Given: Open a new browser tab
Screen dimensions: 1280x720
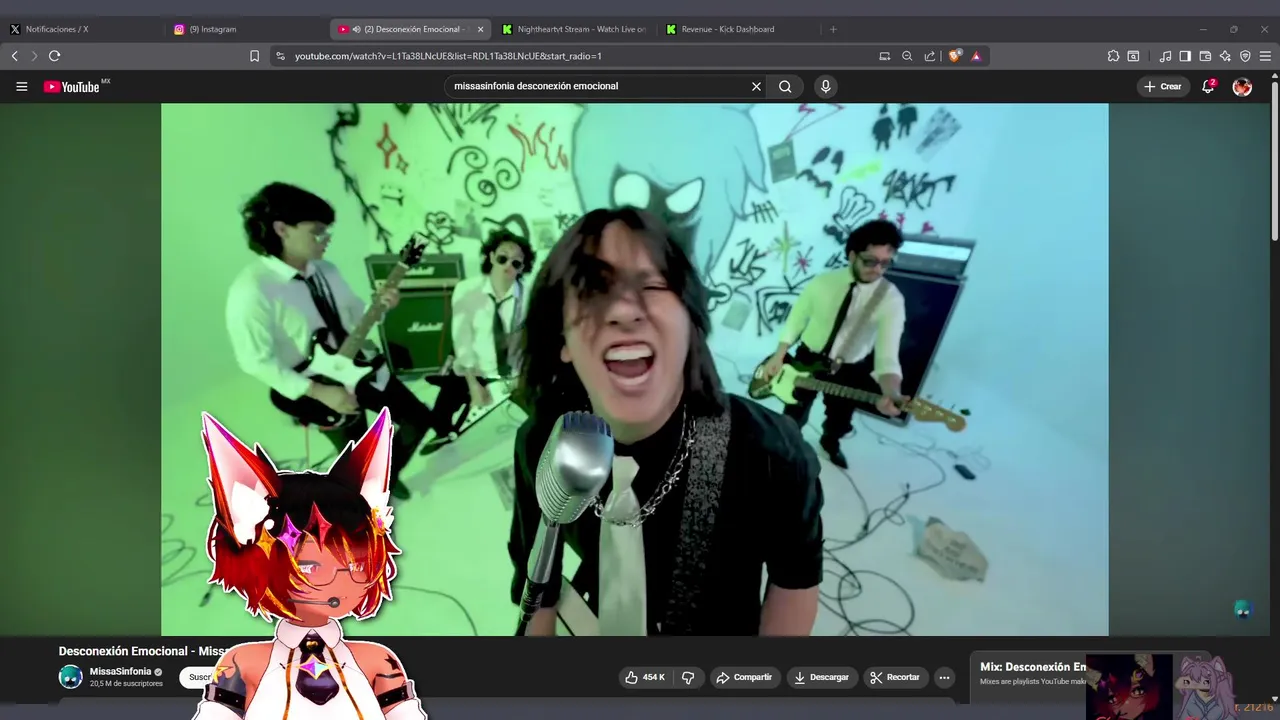Looking at the screenshot, I should tap(833, 29).
